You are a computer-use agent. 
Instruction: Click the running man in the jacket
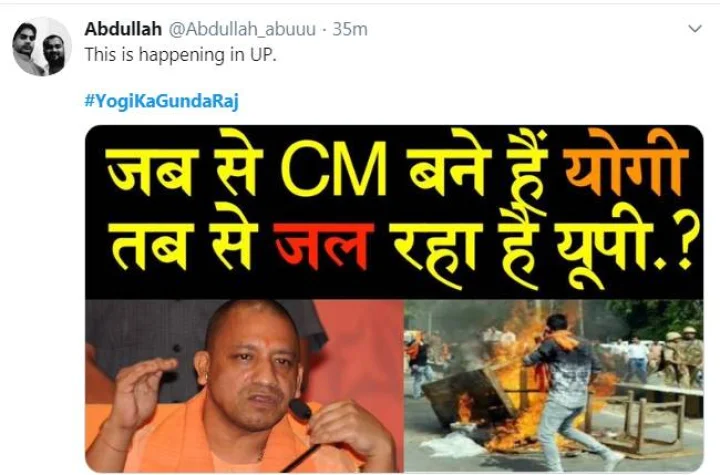[x=568, y=386]
